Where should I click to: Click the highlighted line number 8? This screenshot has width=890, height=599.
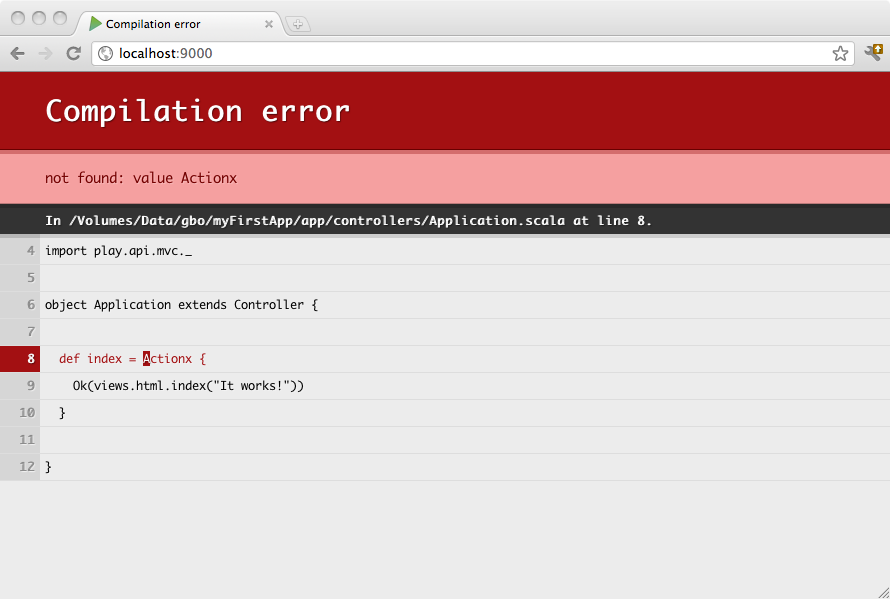pyautogui.click(x=20, y=358)
